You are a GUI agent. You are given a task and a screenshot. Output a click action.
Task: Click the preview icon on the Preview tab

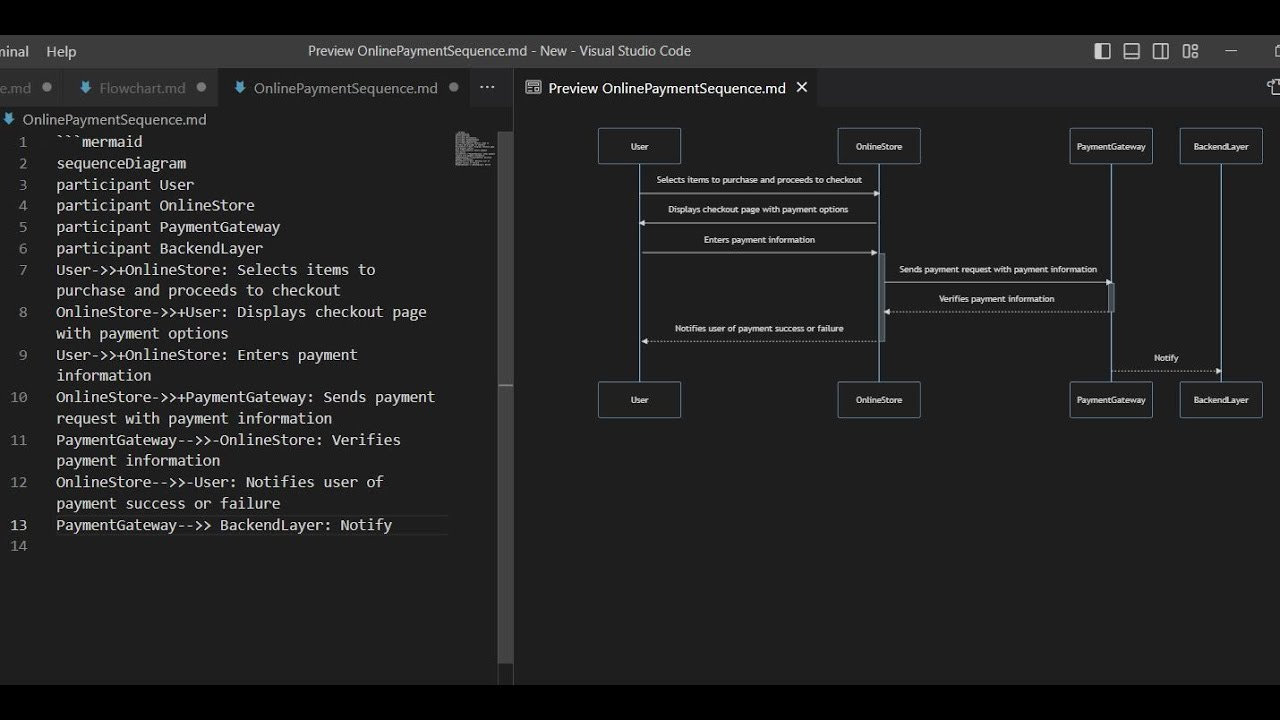533,88
